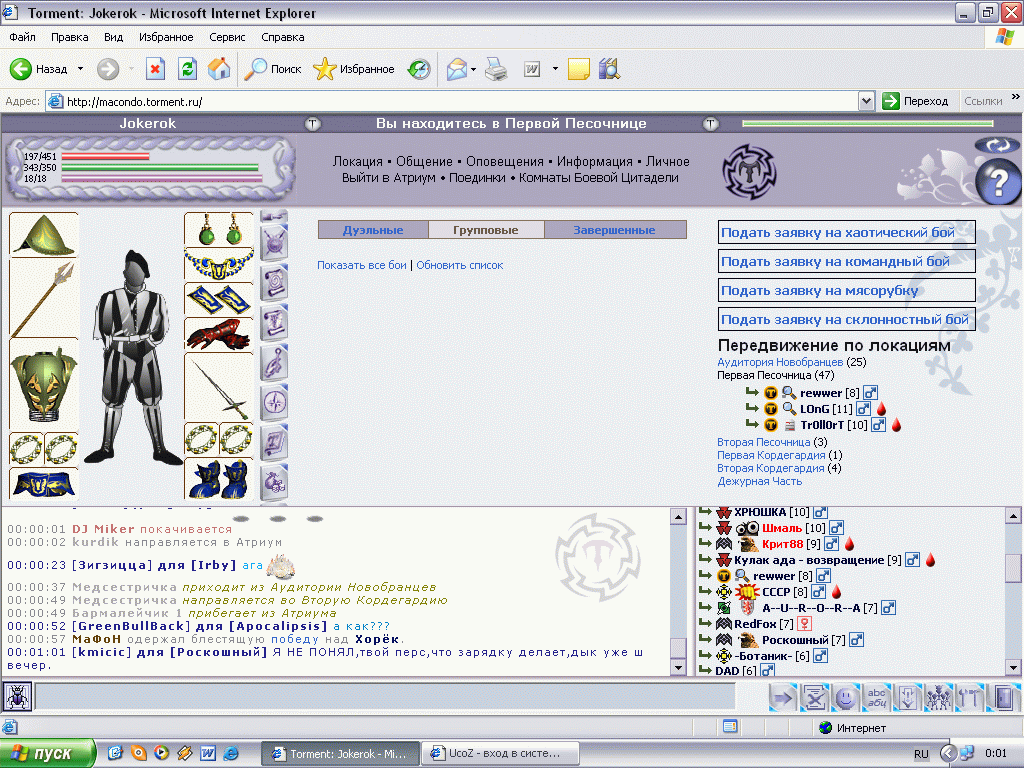The width and height of the screenshot is (1024, 768).
Task: Open the Правка menu
Action: click(x=70, y=37)
